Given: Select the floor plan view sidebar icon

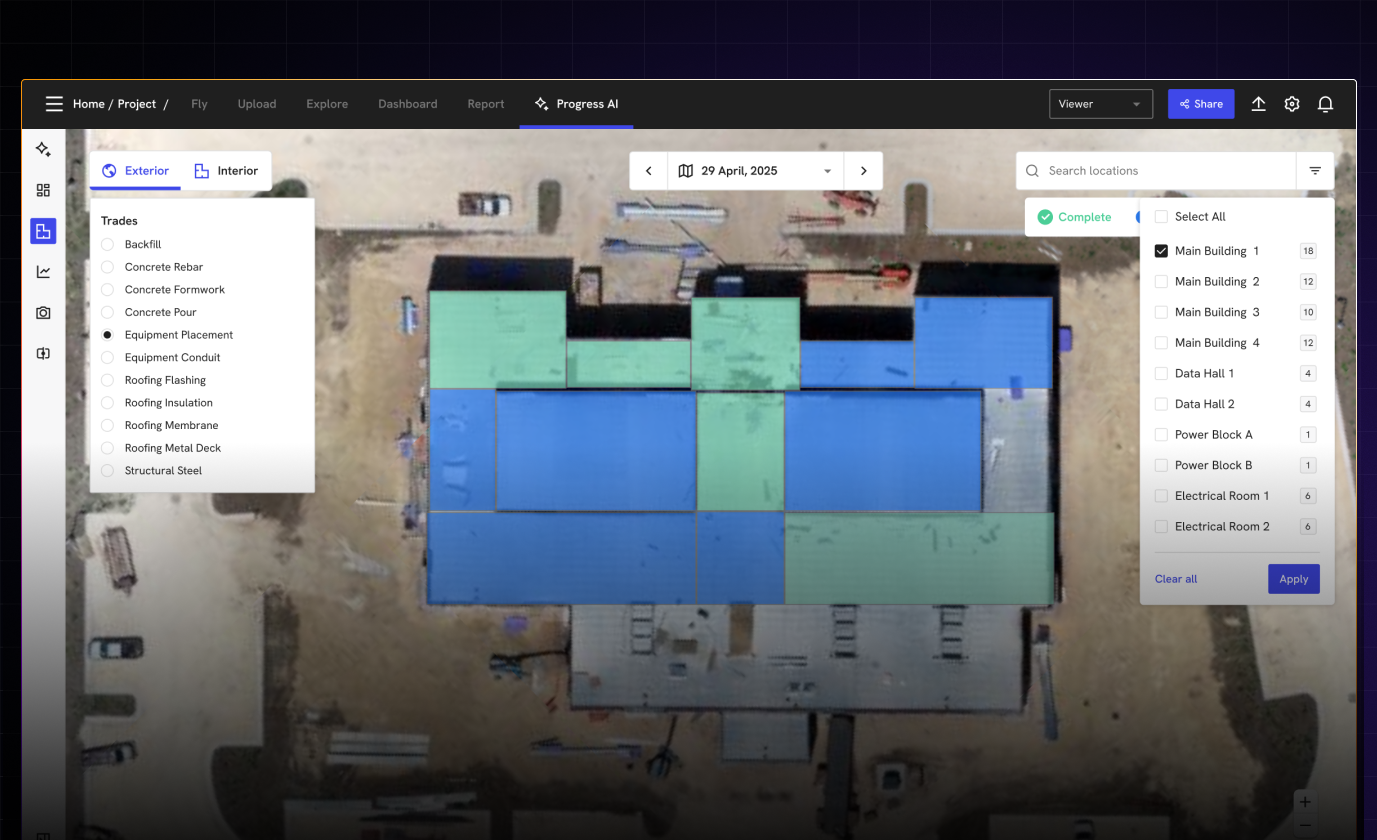Looking at the screenshot, I should 43,231.
